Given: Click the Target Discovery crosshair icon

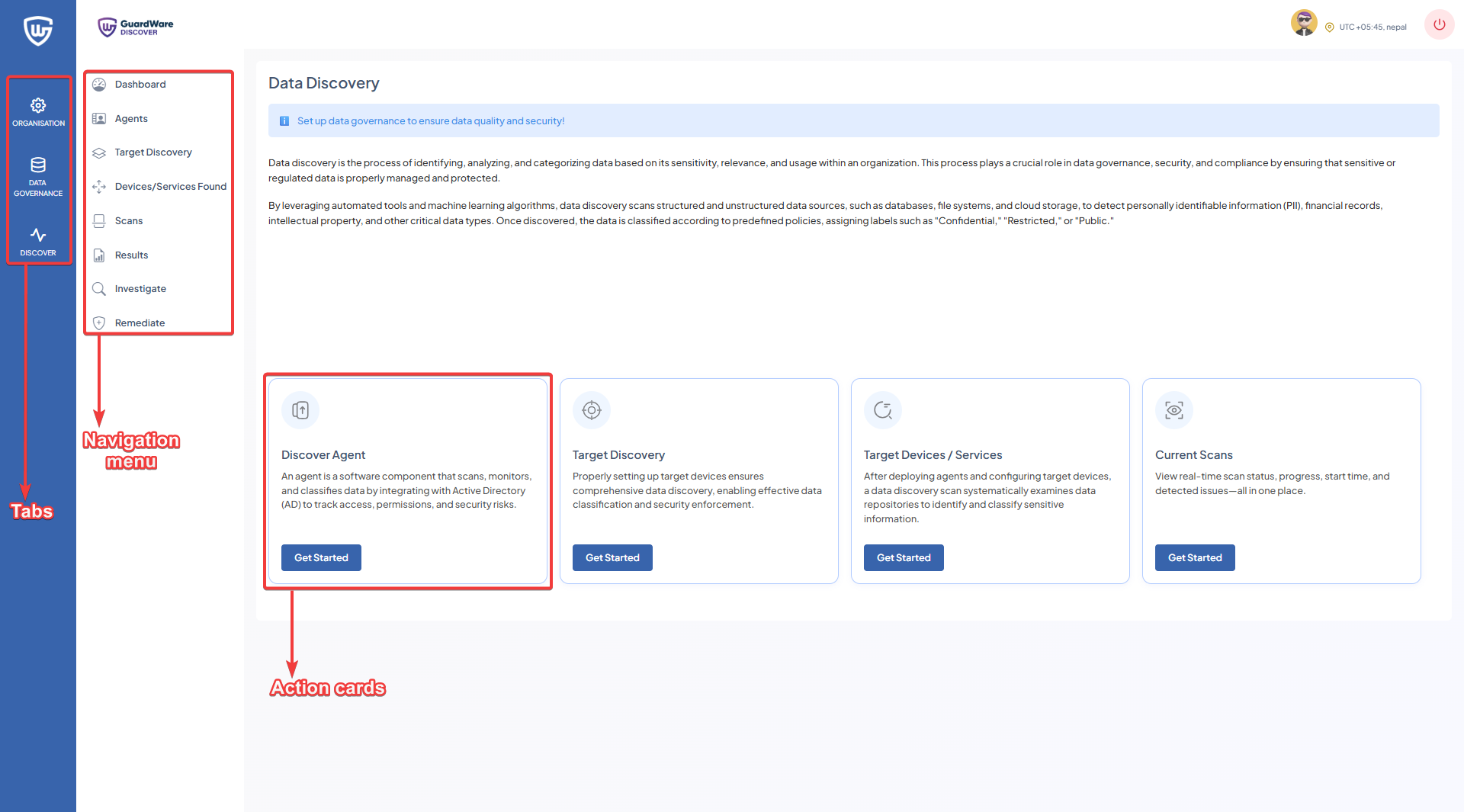Looking at the screenshot, I should pos(592,411).
